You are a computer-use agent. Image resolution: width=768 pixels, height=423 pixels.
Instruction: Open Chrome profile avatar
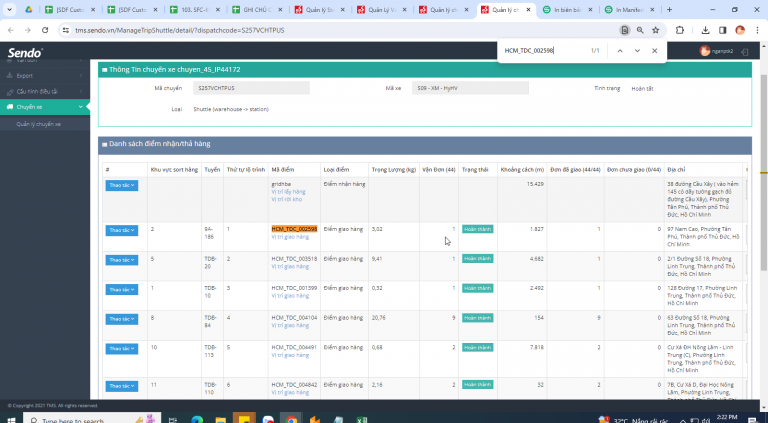click(x=740, y=30)
